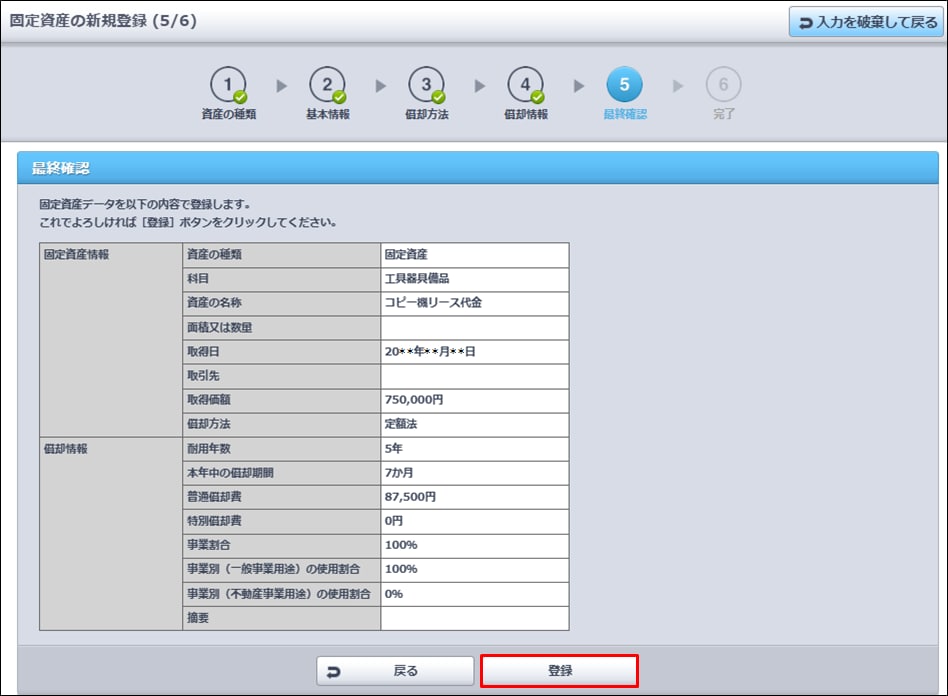Click the 5年 value cell

(475, 449)
